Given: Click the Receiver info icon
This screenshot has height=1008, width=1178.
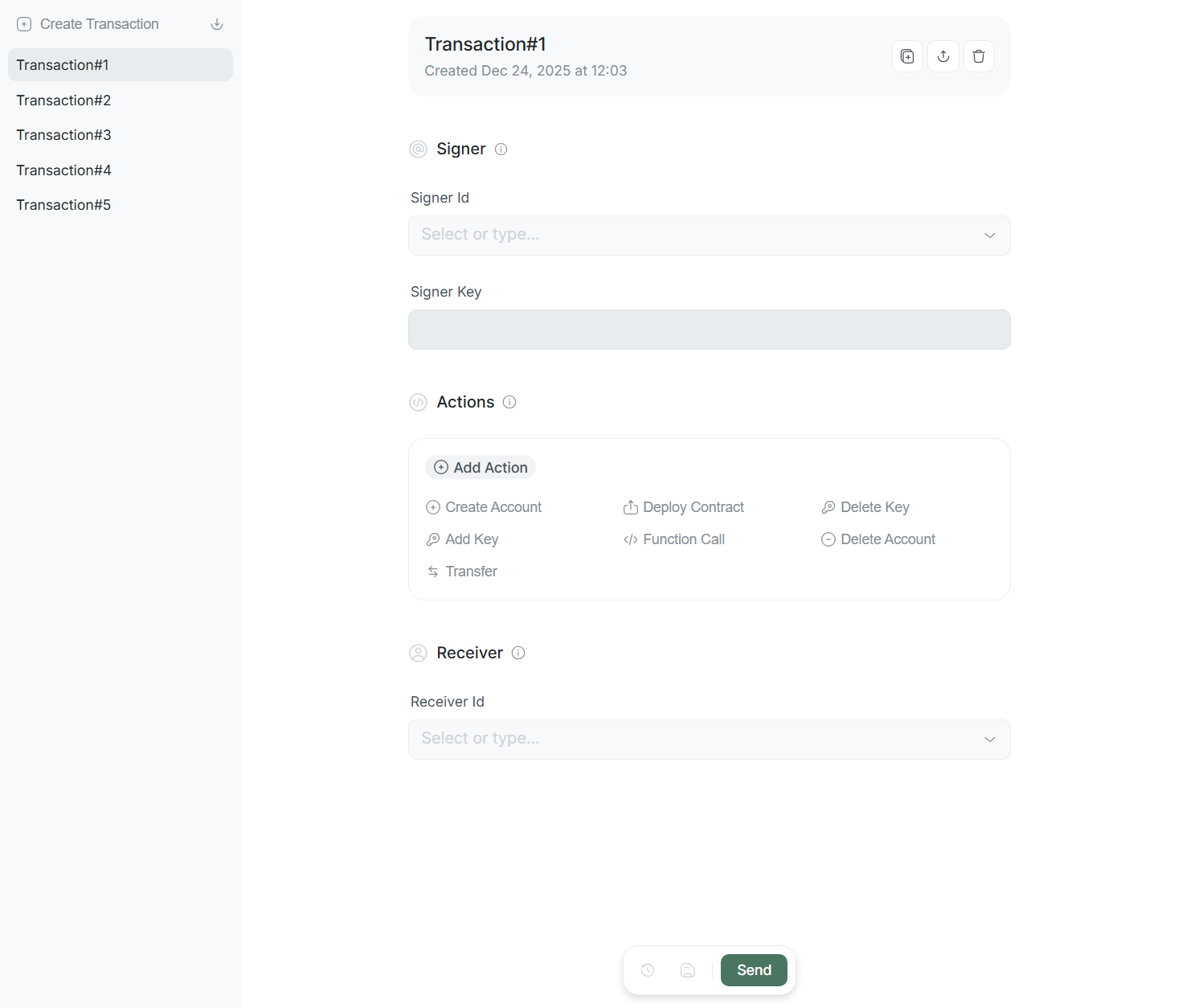Looking at the screenshot, I should click(518, 653).
